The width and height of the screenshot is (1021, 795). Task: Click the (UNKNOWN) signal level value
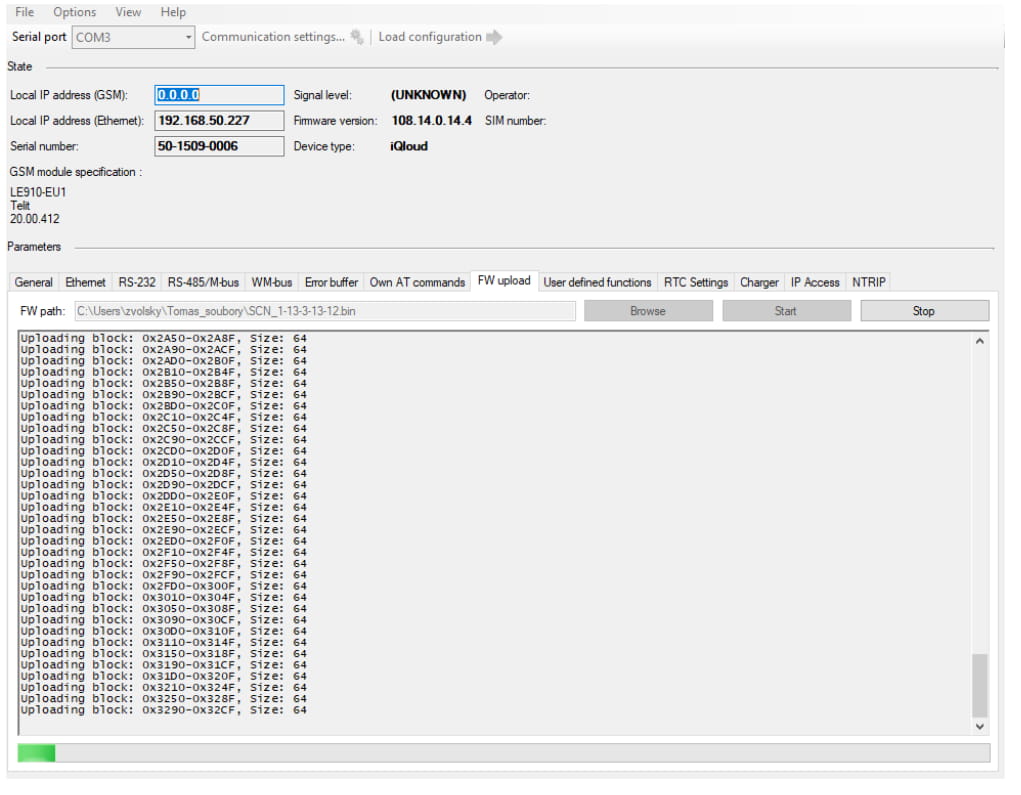(x=428, y=95)
